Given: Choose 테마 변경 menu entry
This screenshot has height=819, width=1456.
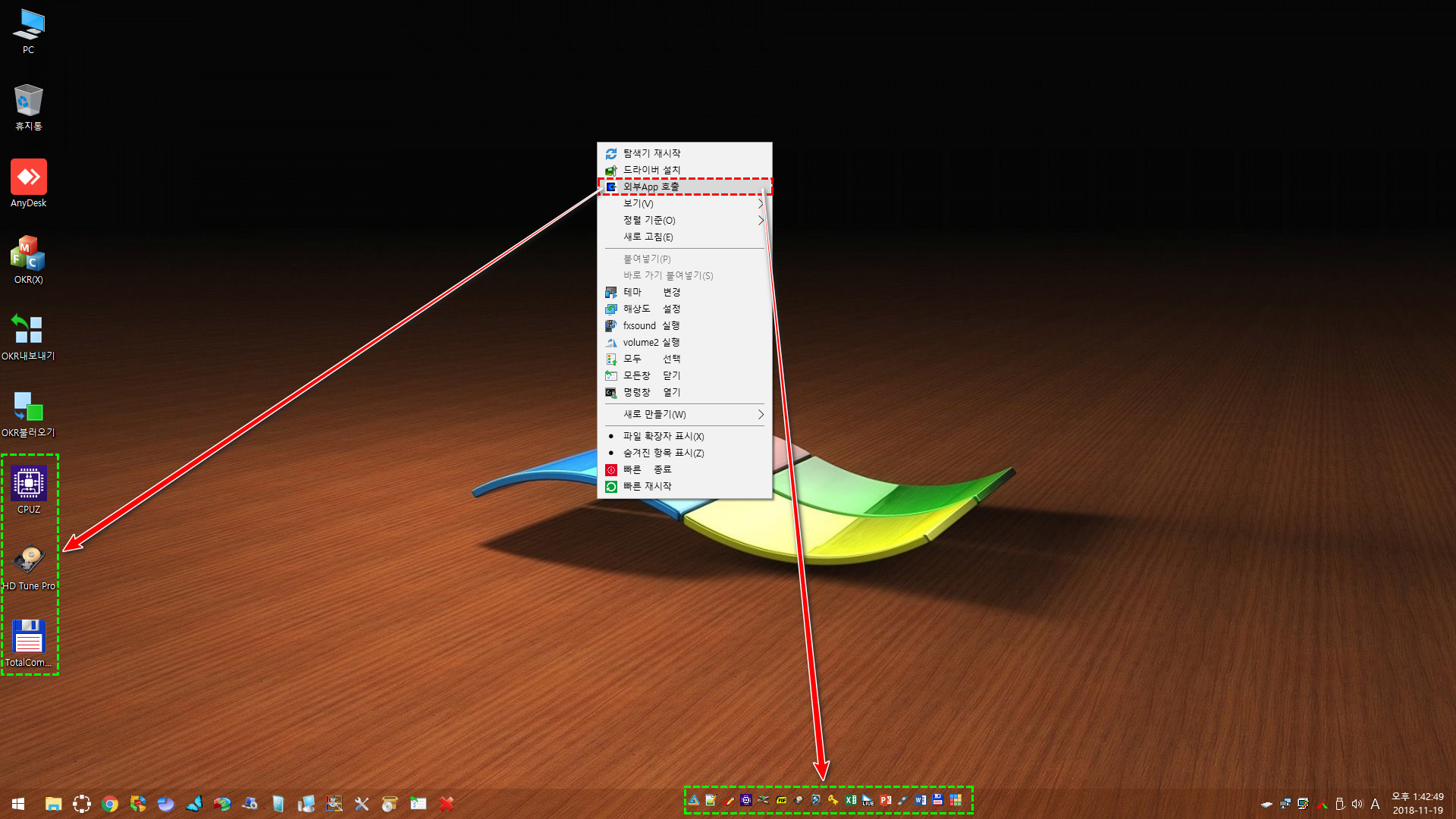Looking at the screenshot, I should click(685, 292).
